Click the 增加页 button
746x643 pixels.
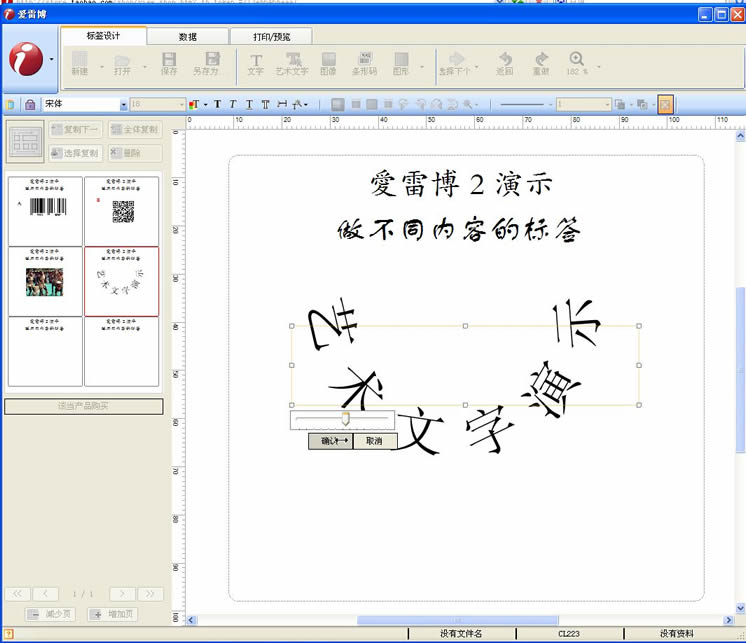113,614
